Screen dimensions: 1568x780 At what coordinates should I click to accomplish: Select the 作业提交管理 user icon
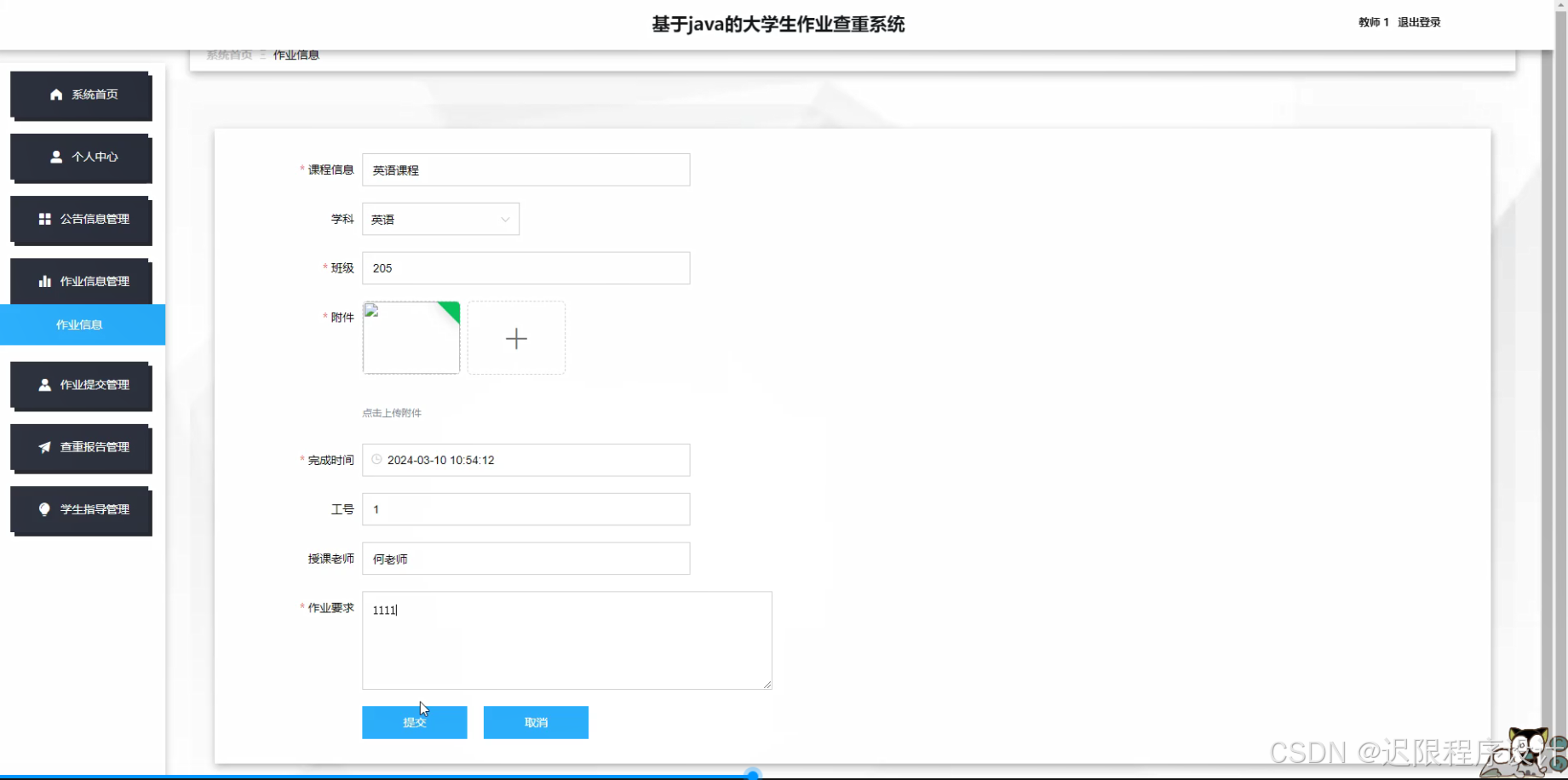[44, 385]
